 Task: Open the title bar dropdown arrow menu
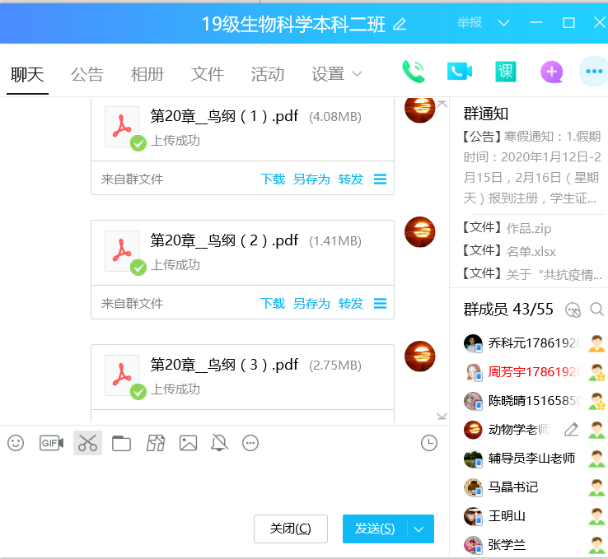(x=503, y=22)
